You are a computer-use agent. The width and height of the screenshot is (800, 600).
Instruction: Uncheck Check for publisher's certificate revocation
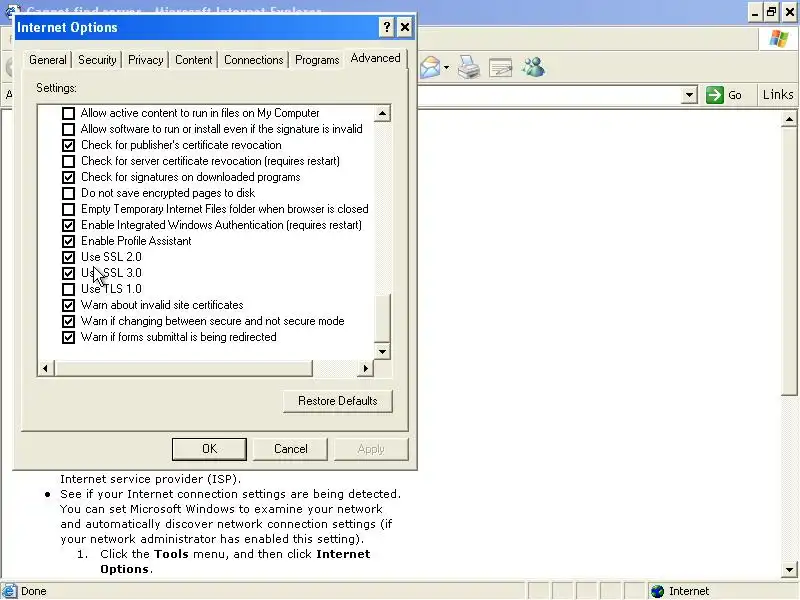coord(68,145)
